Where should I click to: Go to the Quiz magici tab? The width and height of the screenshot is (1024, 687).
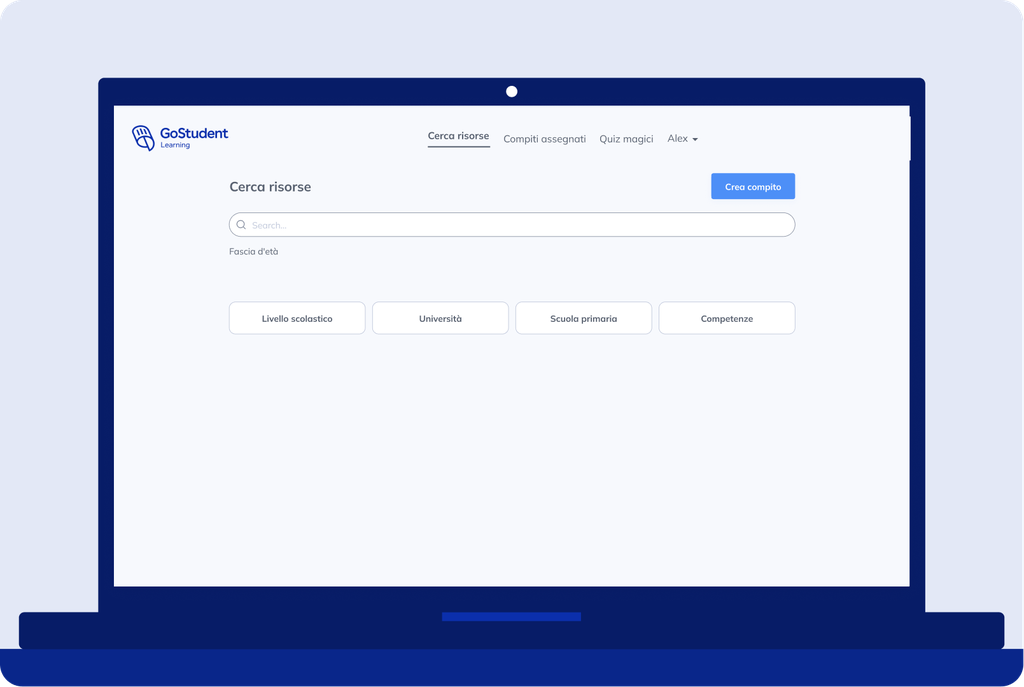coord(626,138)
